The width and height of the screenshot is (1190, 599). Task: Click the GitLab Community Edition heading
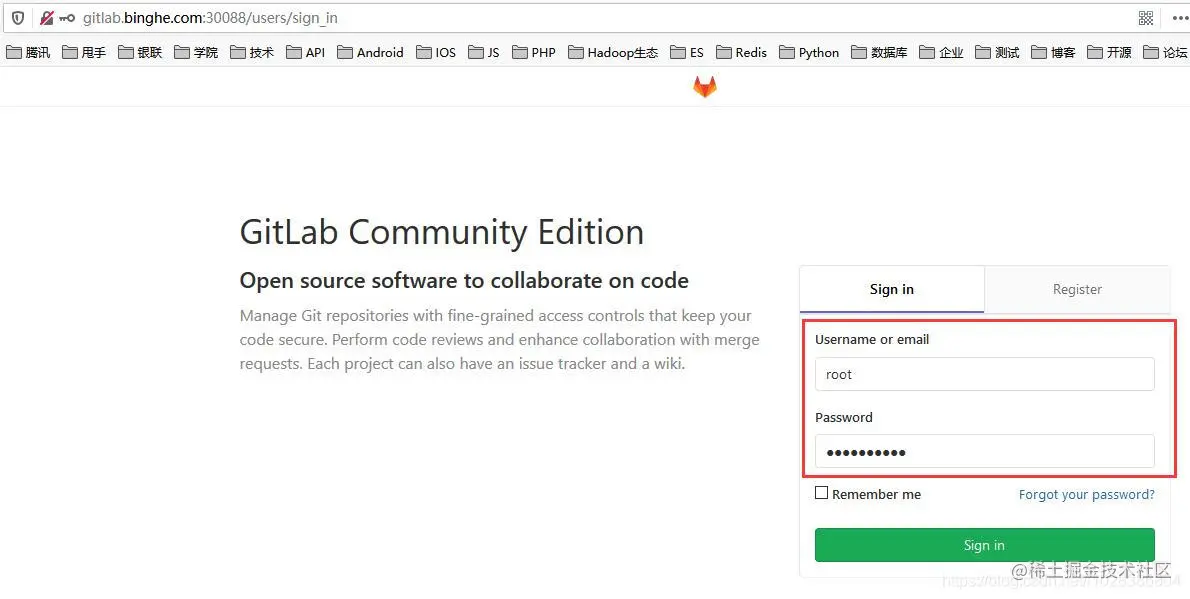(442, 232)
